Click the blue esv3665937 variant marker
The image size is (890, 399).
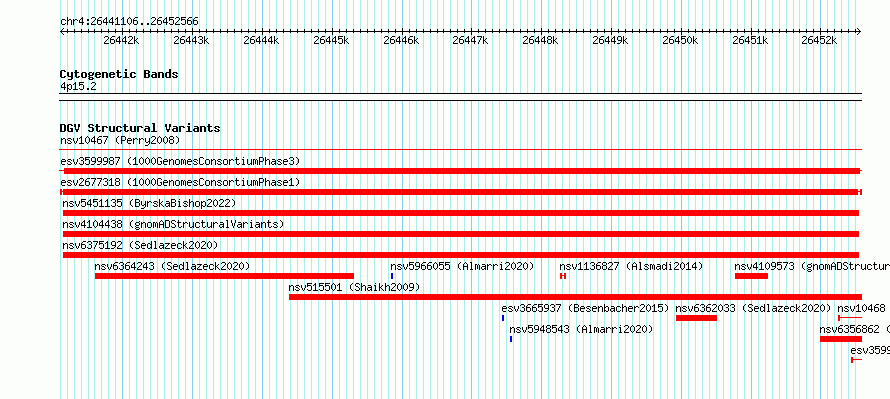click(503, 318)
